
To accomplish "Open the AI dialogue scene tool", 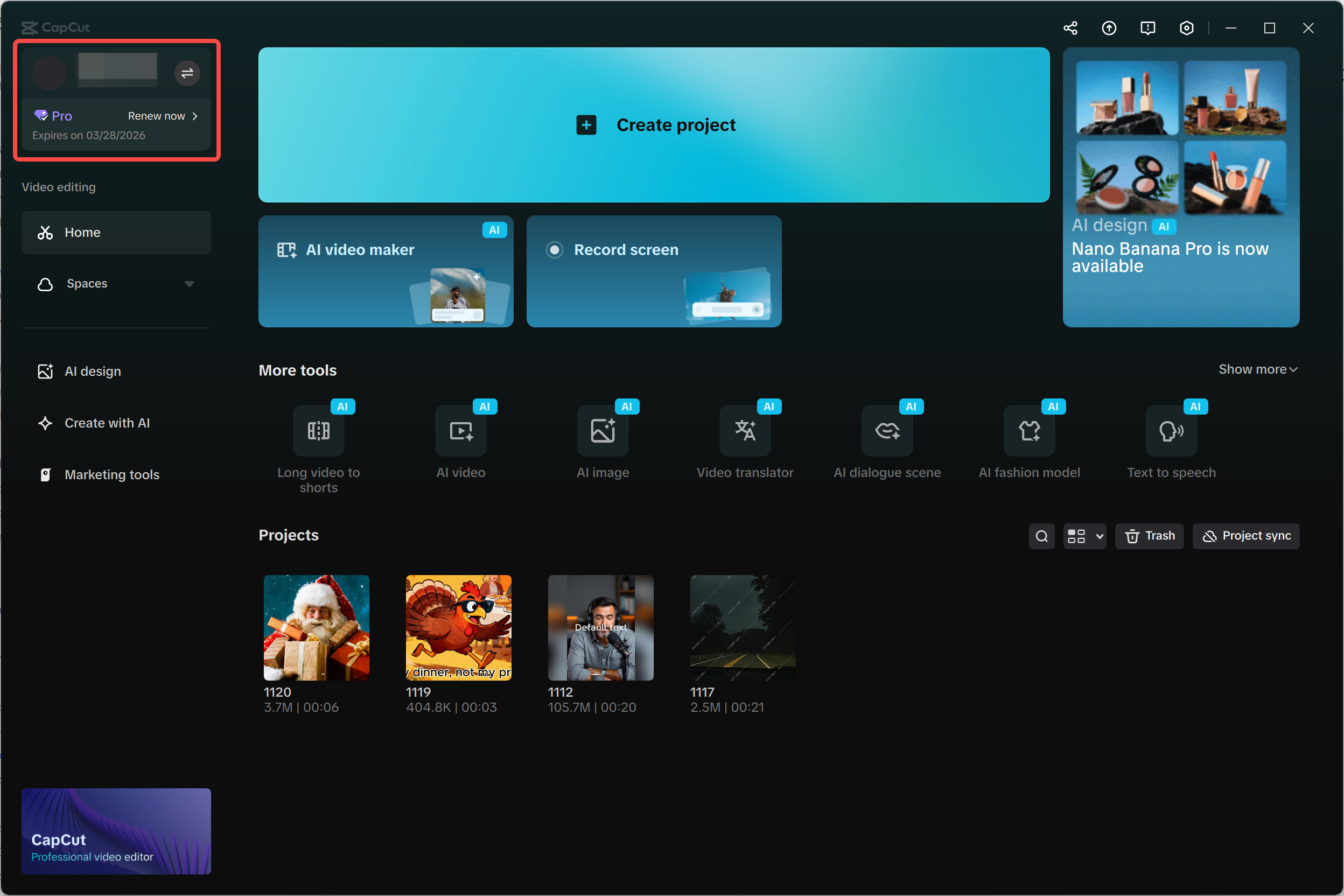I will [x=887, y=431].
